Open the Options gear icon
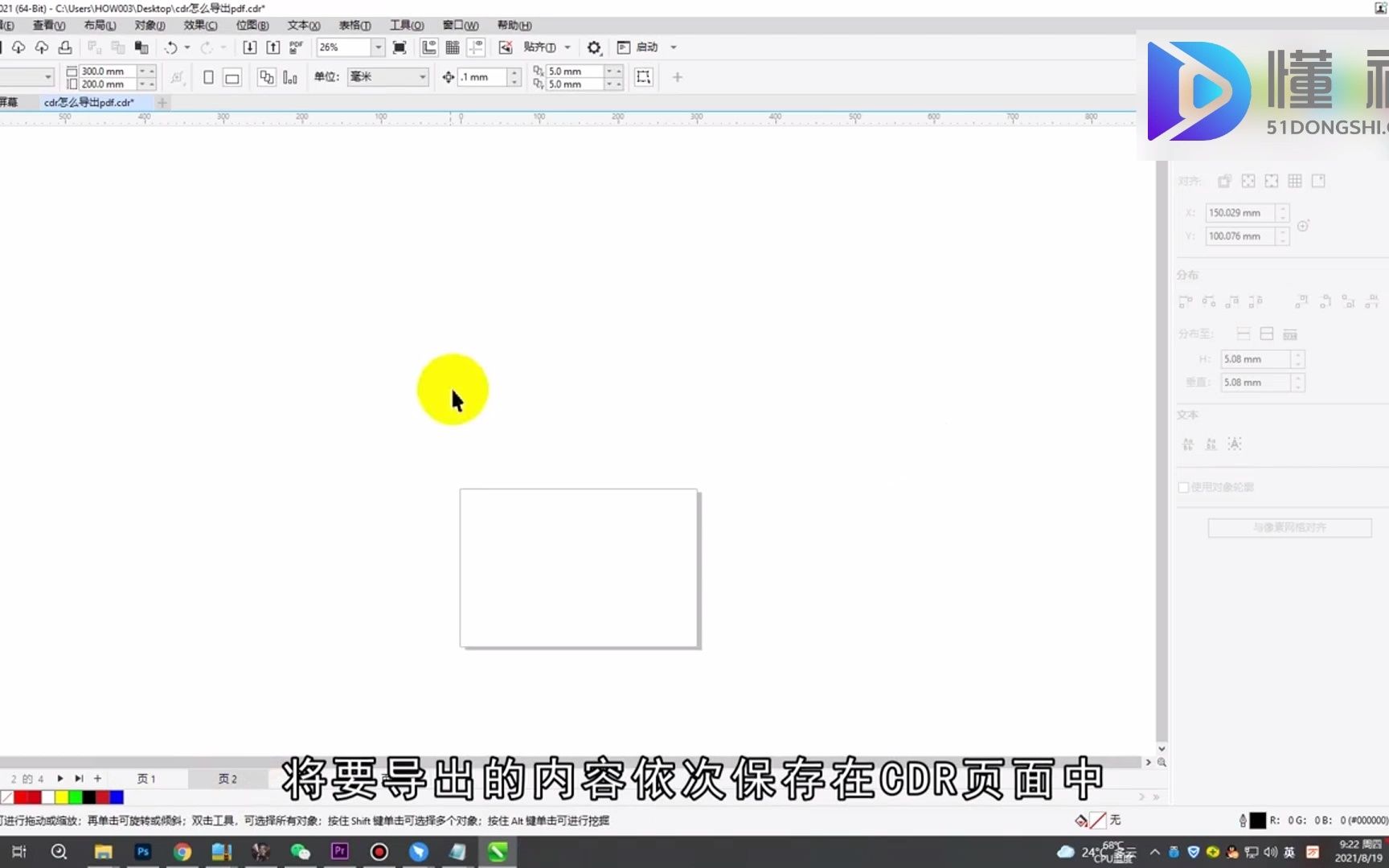Image resolution: width=1389 pixels, height=868 pixels. (x=594, y=47)
